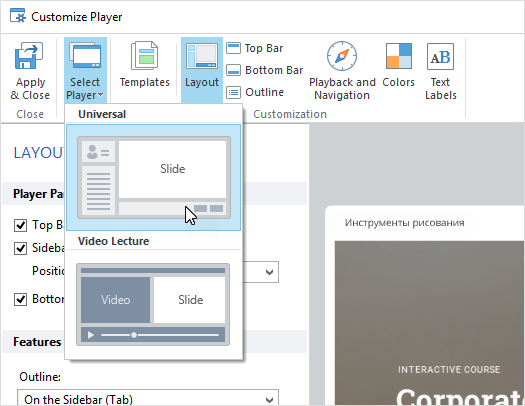
Task: Click the 'Outline:' label
Action: 40,377
